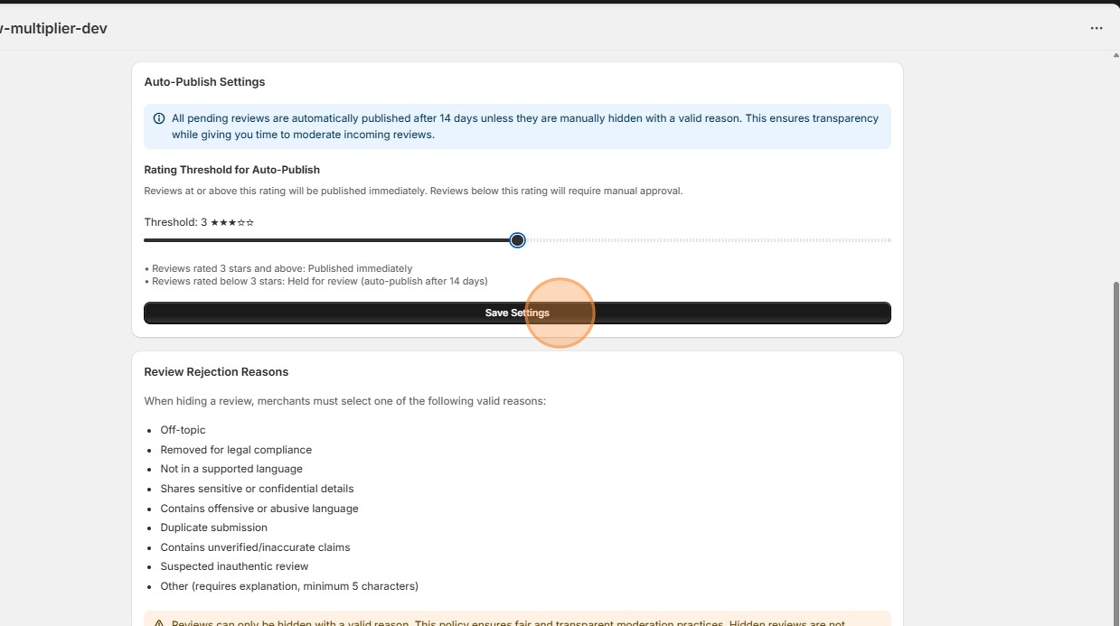Click the info circle icon in the blue banner
The width and height of the screenshot is (1120, 626).
tap(159, 117)
